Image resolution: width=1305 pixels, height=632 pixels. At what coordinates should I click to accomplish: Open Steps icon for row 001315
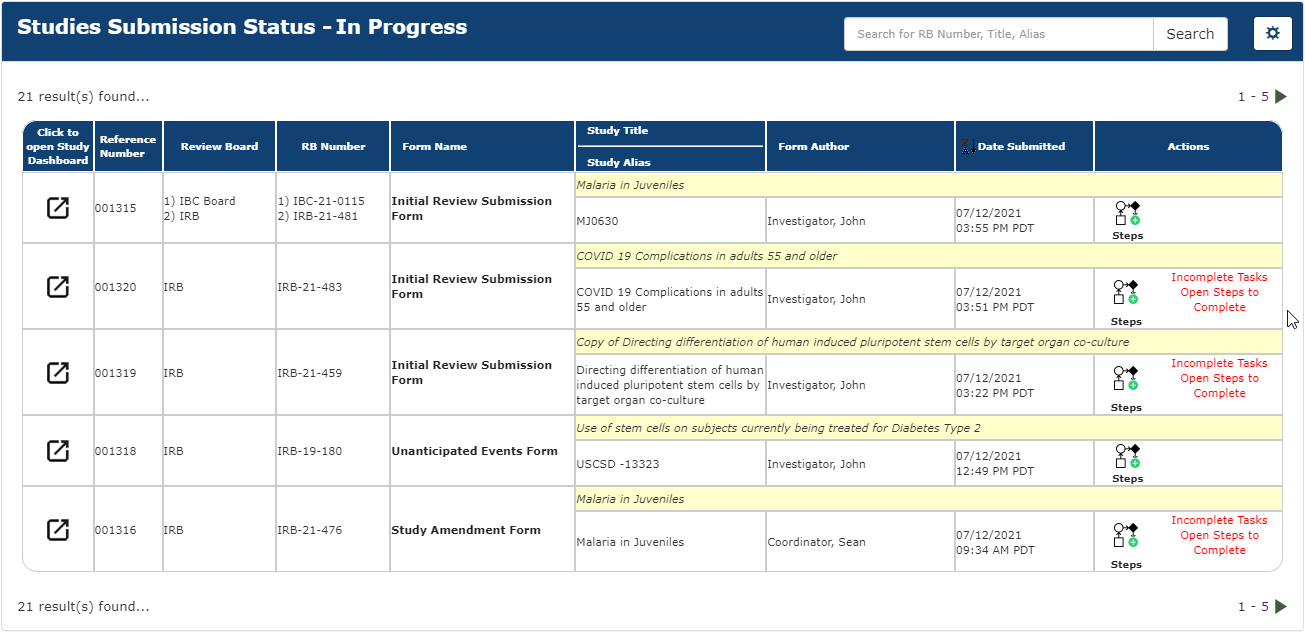click(1127, 213)
